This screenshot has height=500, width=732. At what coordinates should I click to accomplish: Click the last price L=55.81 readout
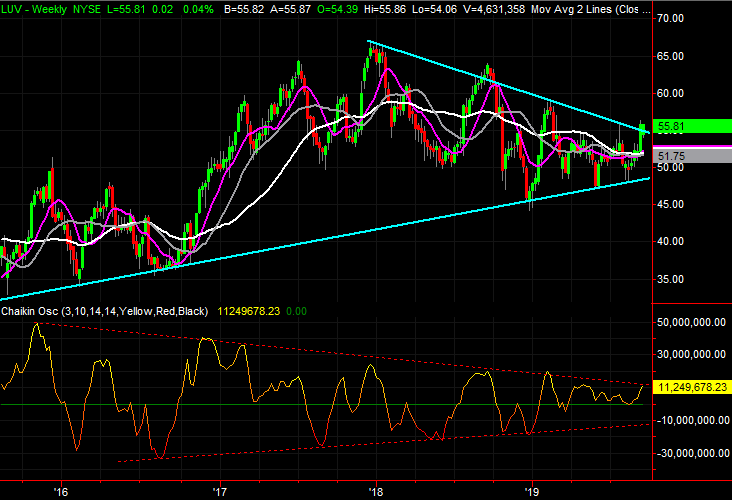(x=126, y=9)
